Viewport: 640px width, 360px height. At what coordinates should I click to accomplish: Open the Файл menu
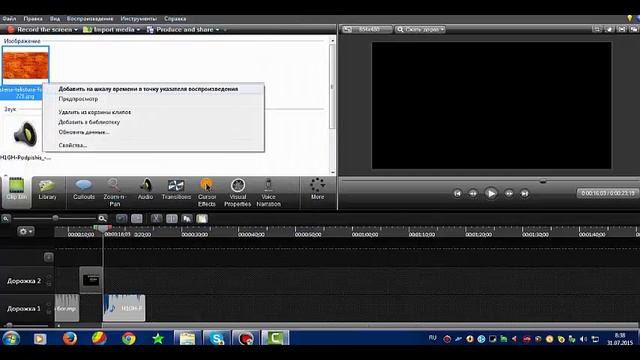(x=9, y=19)
